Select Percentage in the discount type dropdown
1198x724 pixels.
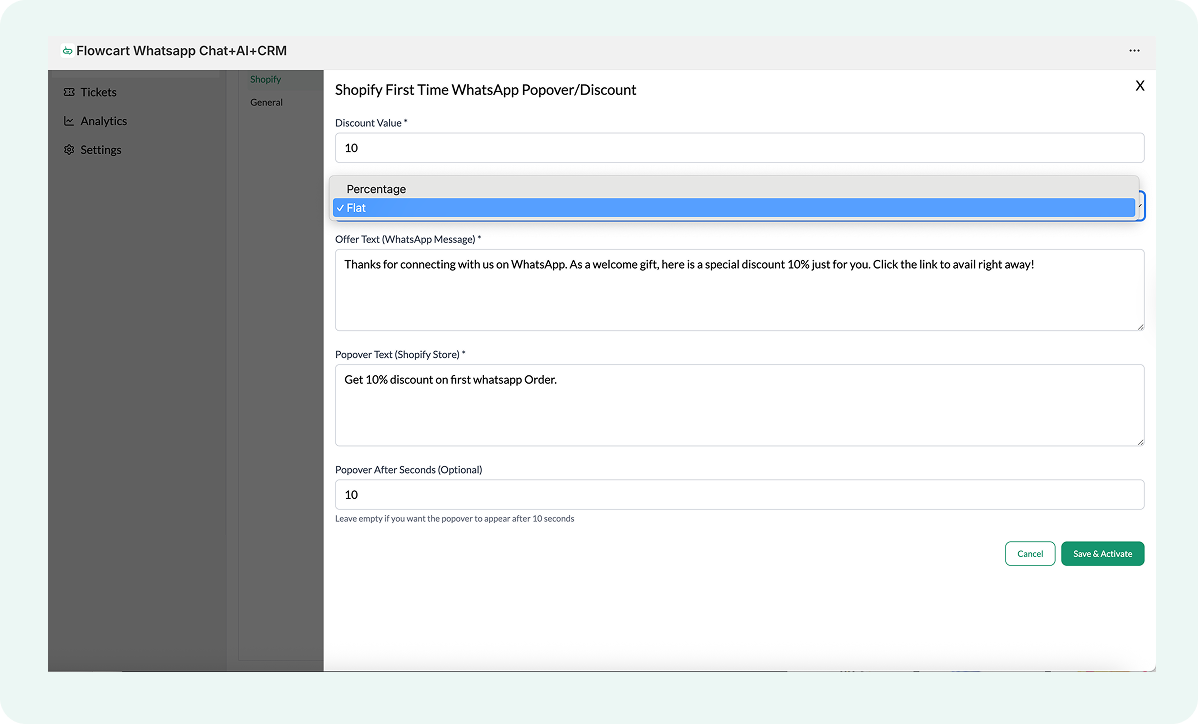point(733,189)
